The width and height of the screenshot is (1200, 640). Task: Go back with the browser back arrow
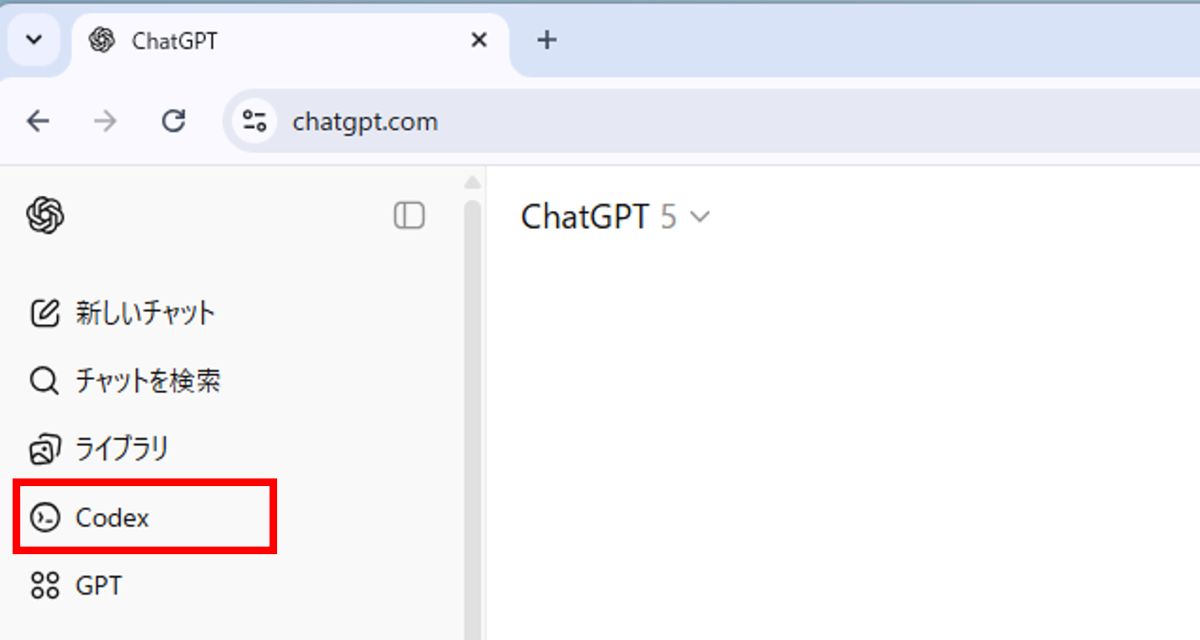[x=38, y=122]
